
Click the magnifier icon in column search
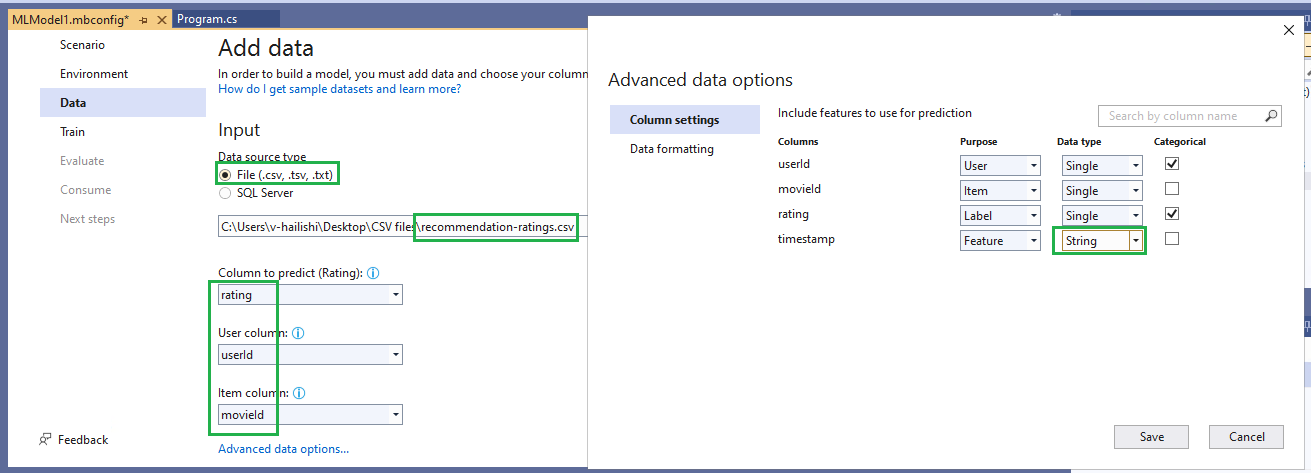pos(1271,116)
